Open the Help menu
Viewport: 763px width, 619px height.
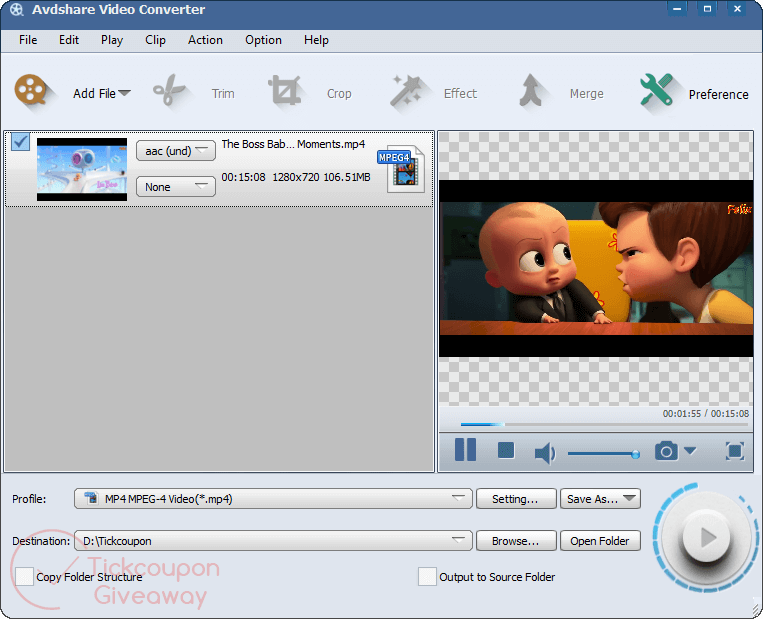(316, 40)
